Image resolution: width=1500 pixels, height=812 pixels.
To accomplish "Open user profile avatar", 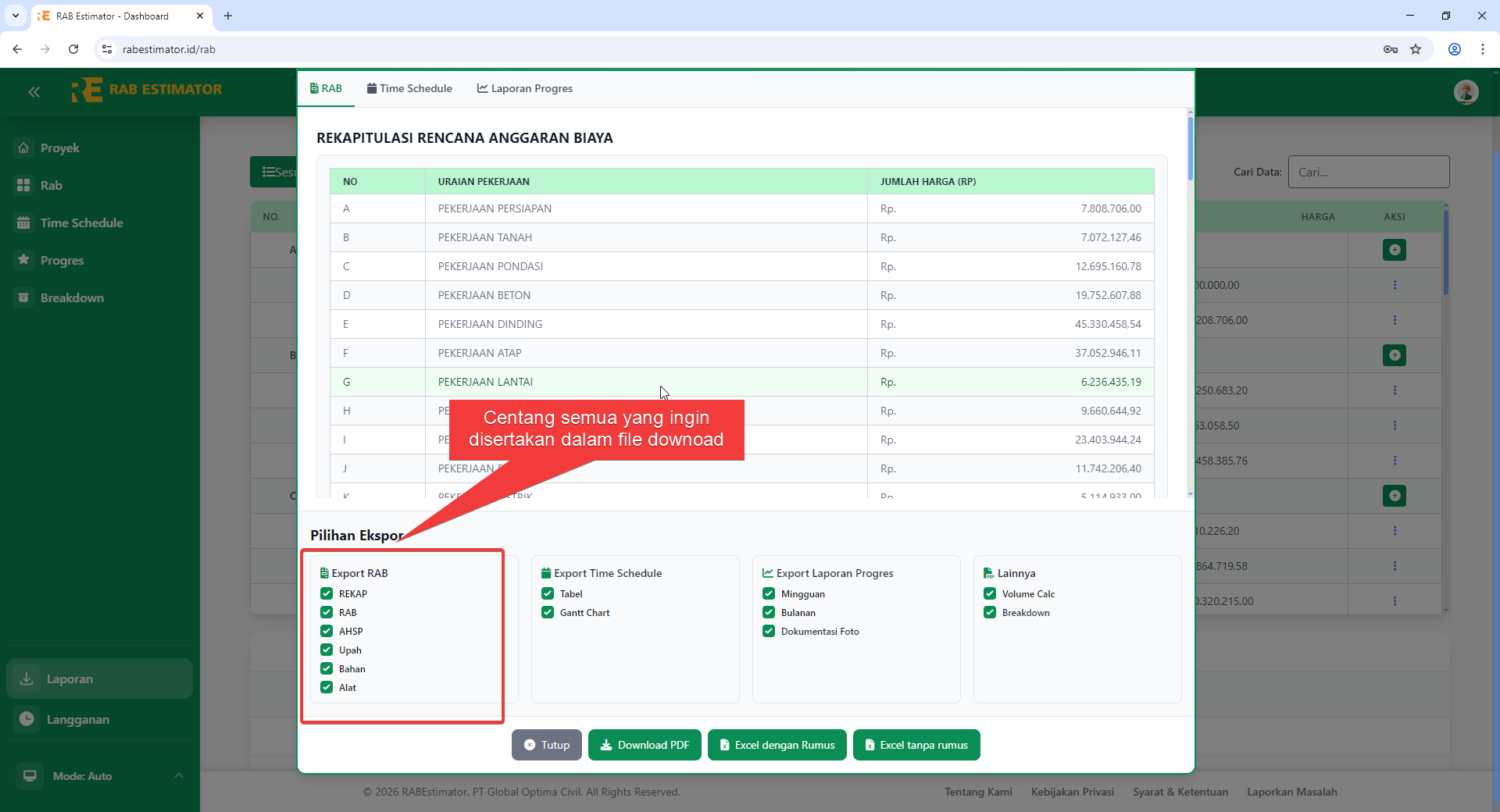I will (x=1466, y=92).
